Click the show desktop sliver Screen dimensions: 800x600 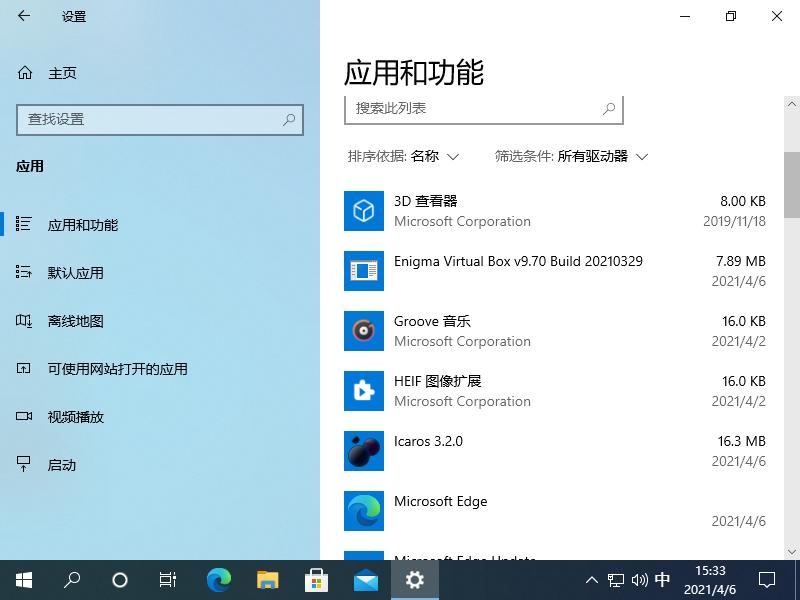tap(797, 580)
